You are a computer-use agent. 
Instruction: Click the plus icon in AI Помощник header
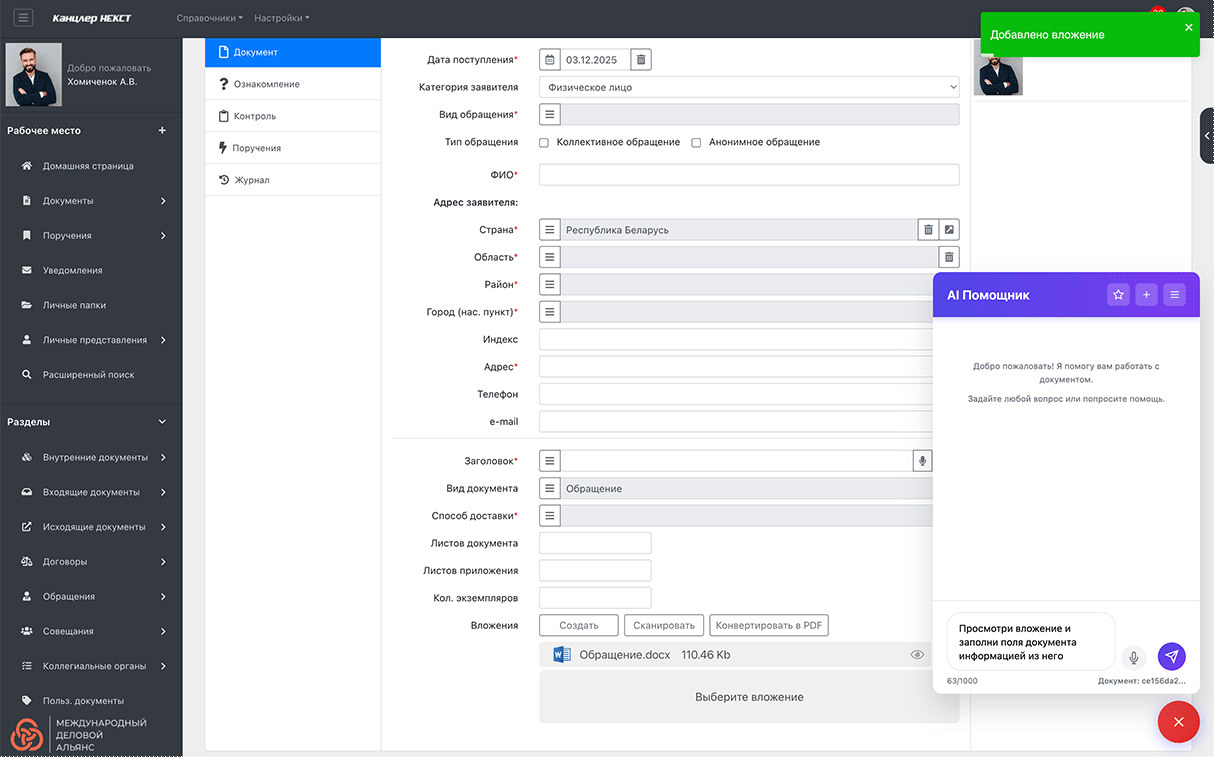1146,295
